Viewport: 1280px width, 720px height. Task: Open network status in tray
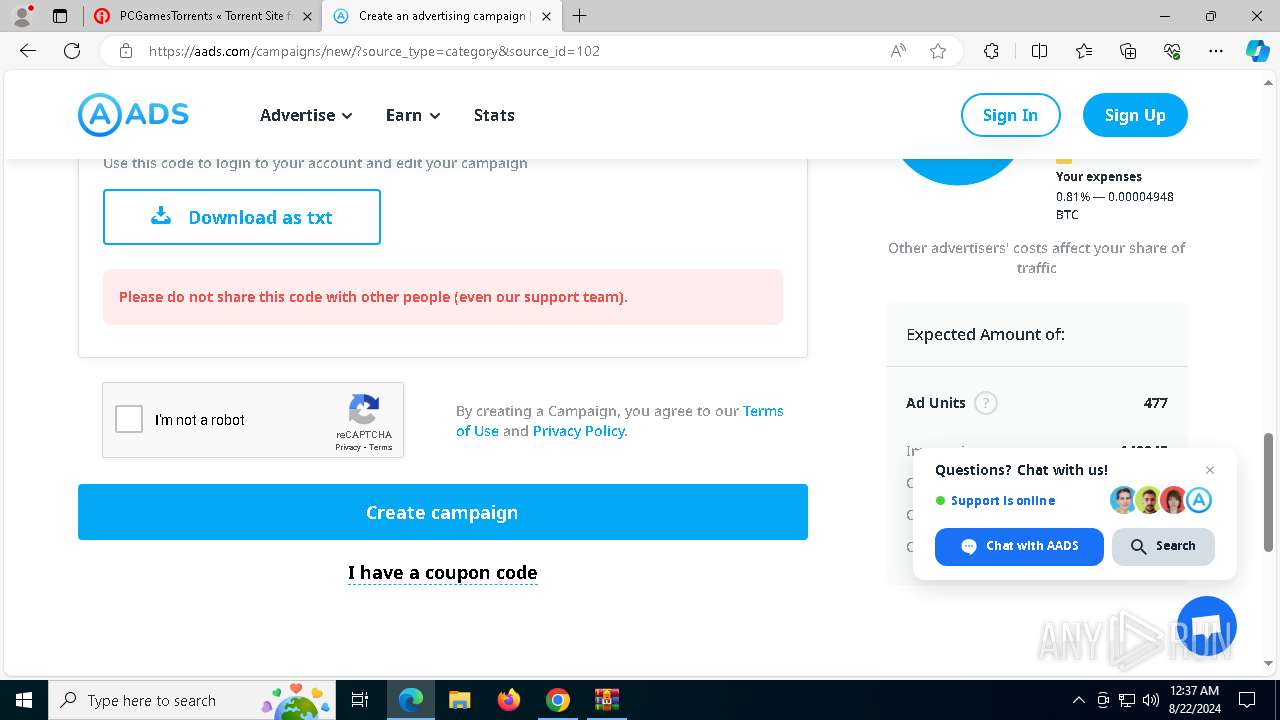coord(1127,700)
